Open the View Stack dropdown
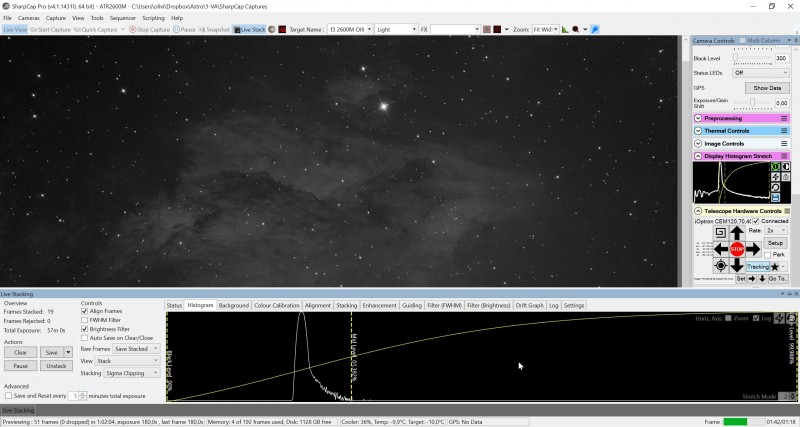 (x=128, y=361)
